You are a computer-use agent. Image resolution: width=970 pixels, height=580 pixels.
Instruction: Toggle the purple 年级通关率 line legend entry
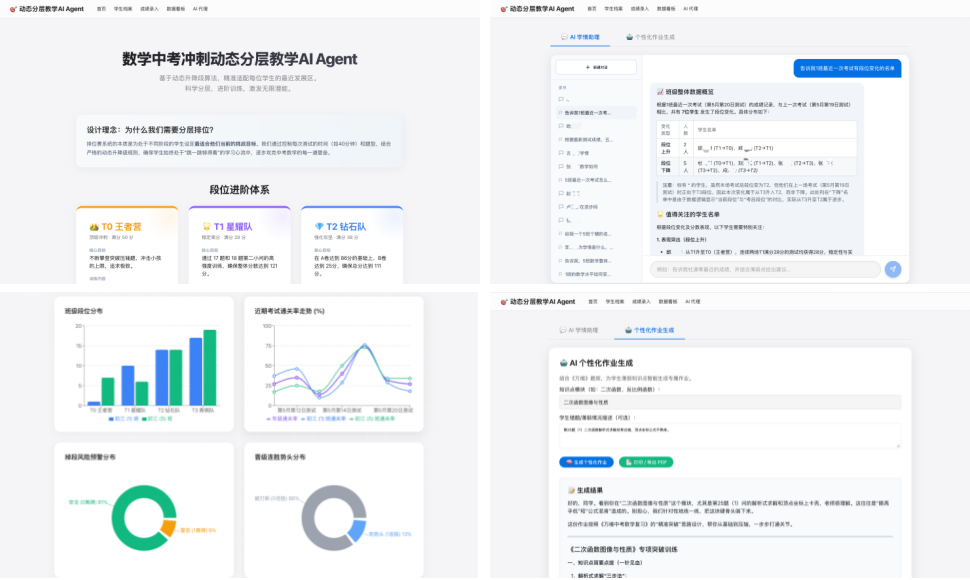[282, 419]
